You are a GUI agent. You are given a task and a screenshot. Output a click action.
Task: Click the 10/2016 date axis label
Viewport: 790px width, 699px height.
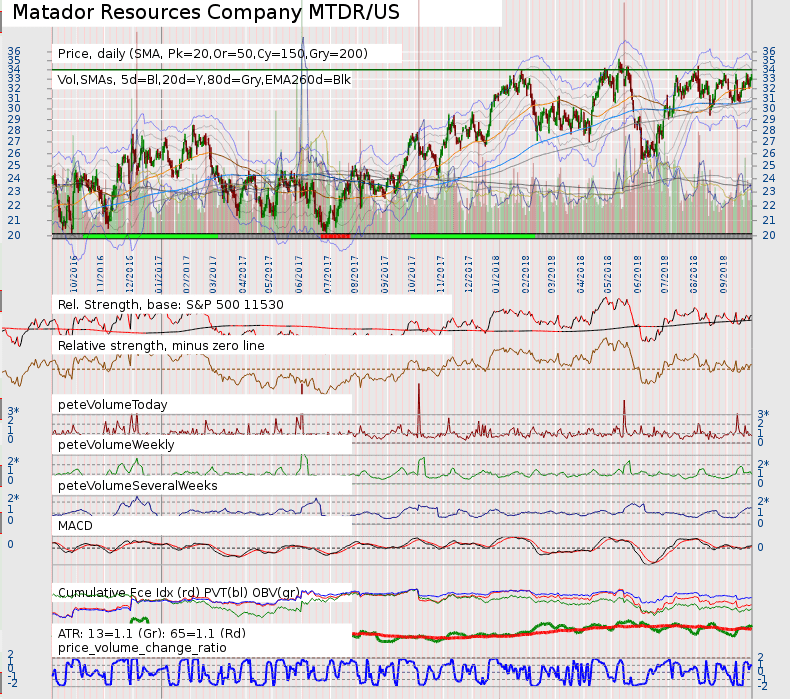tap(74, 274)
